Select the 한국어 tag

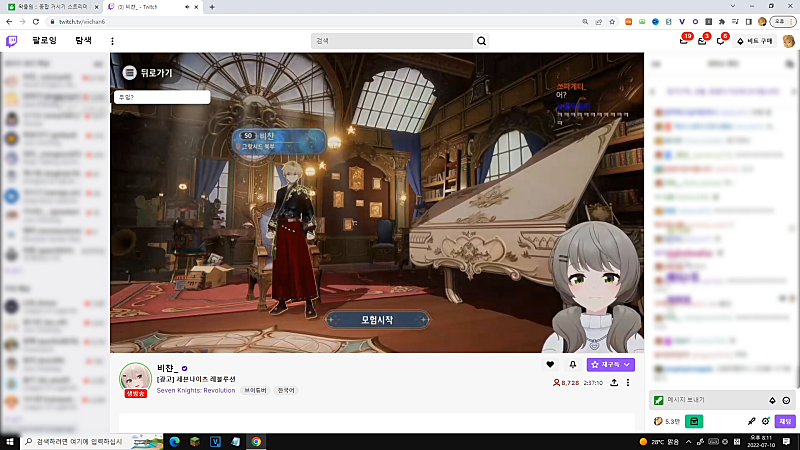(x=286, y=390)
